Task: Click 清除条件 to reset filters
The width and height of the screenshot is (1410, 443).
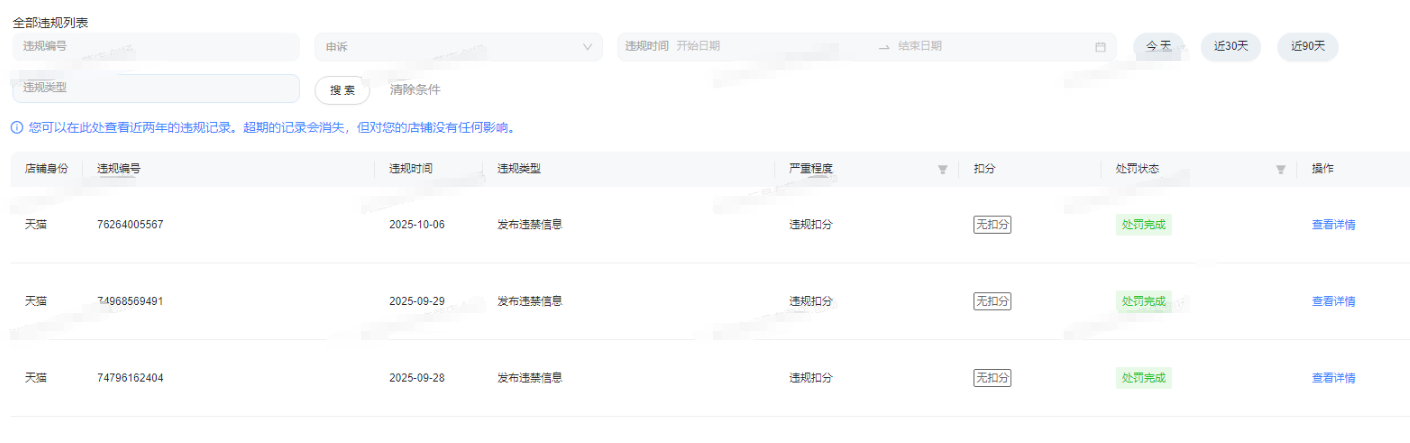Action: point(415,90)
